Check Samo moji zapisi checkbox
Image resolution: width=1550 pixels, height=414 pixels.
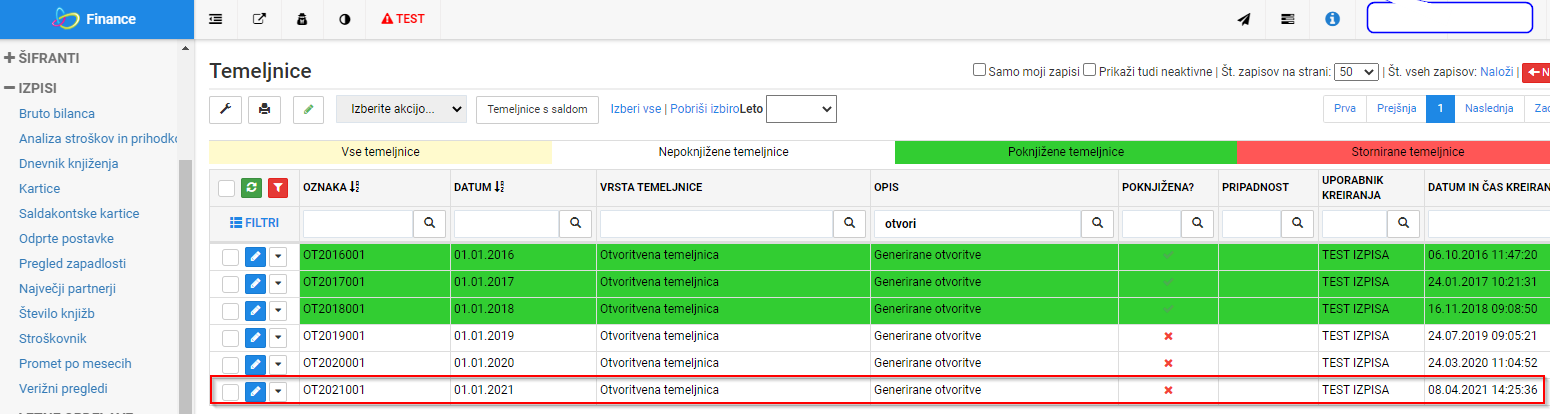click(x=980, y=71)
